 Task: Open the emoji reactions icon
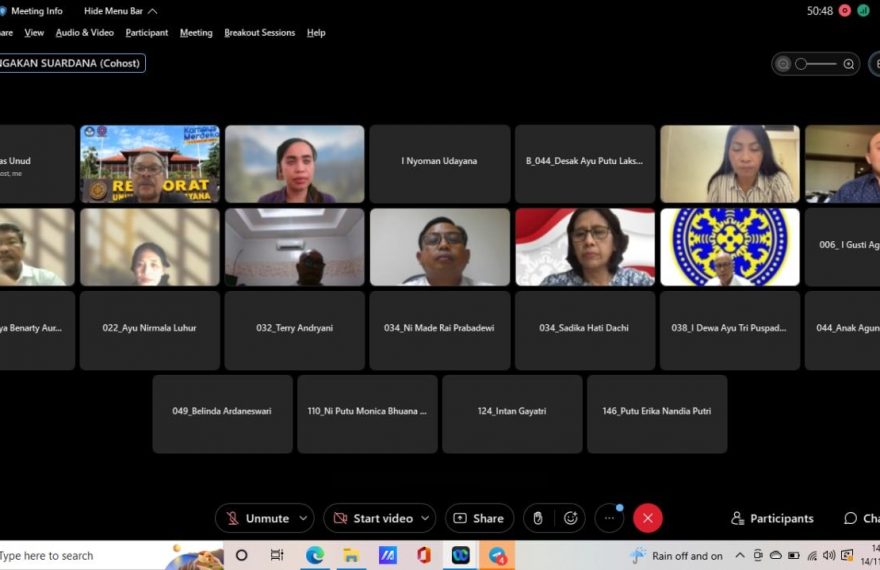[571, 518]
